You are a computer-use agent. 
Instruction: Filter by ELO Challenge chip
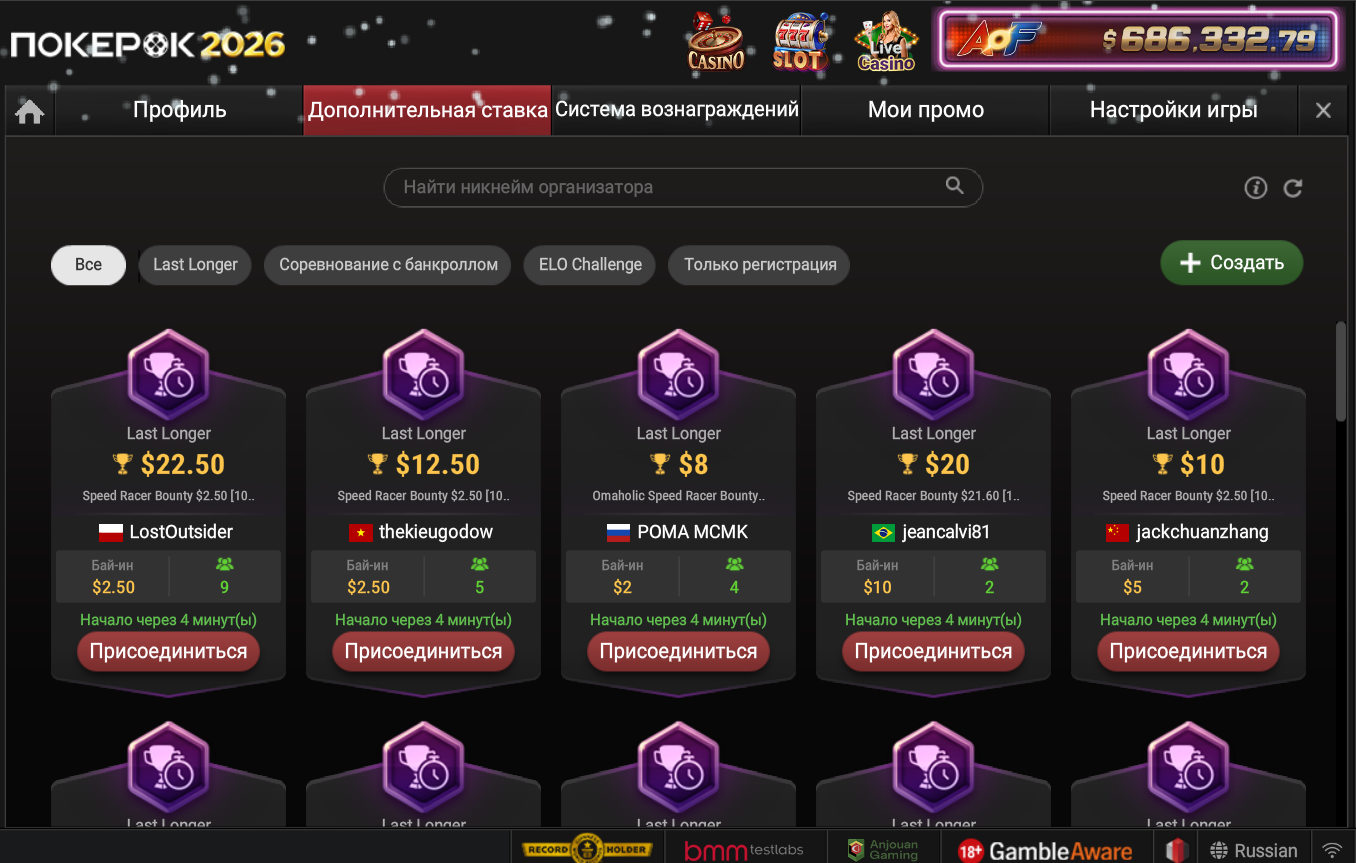[x=590, y=265]
